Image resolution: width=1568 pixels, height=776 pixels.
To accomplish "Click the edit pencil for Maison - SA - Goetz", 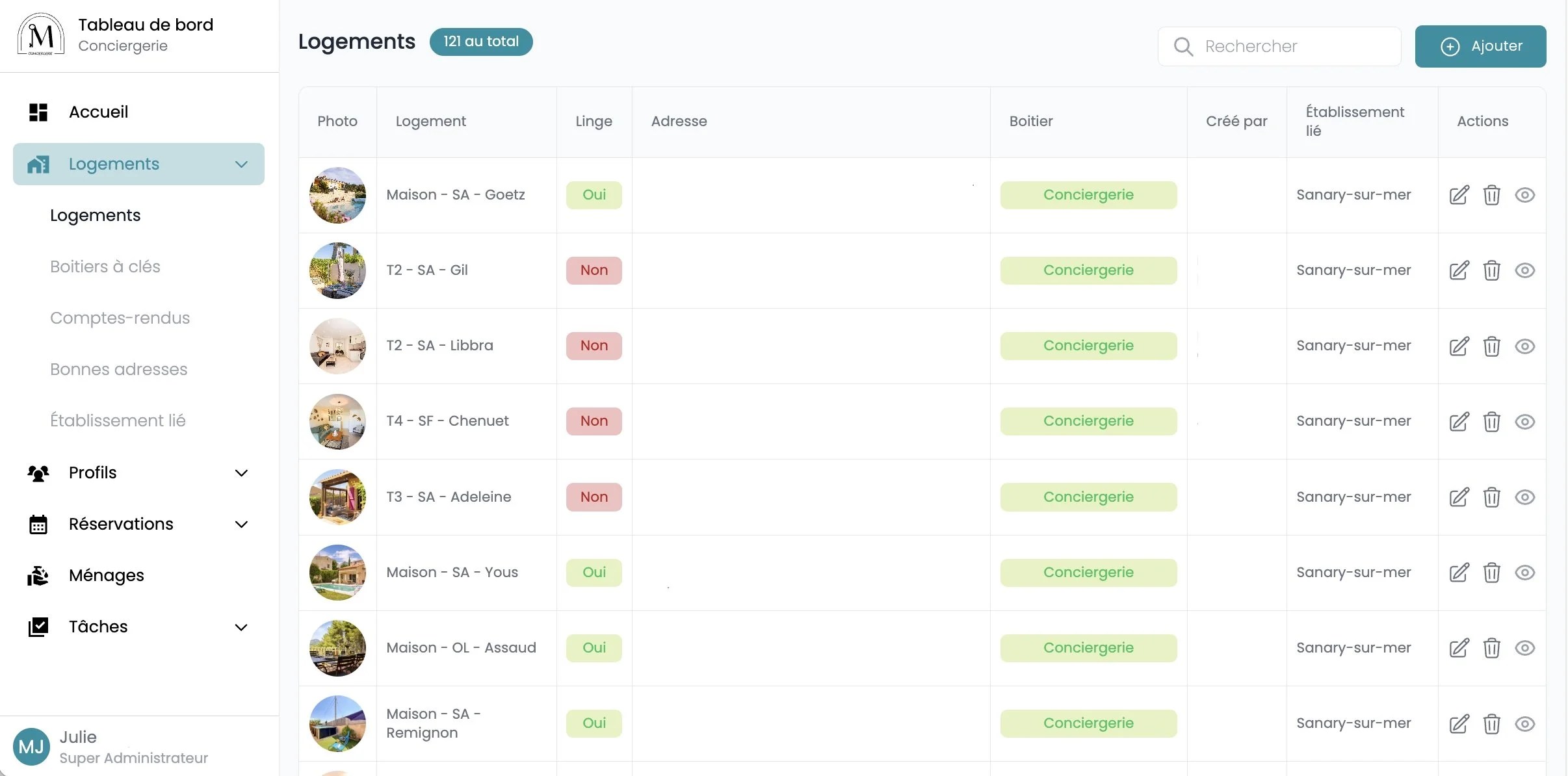I will (1459, 195).
